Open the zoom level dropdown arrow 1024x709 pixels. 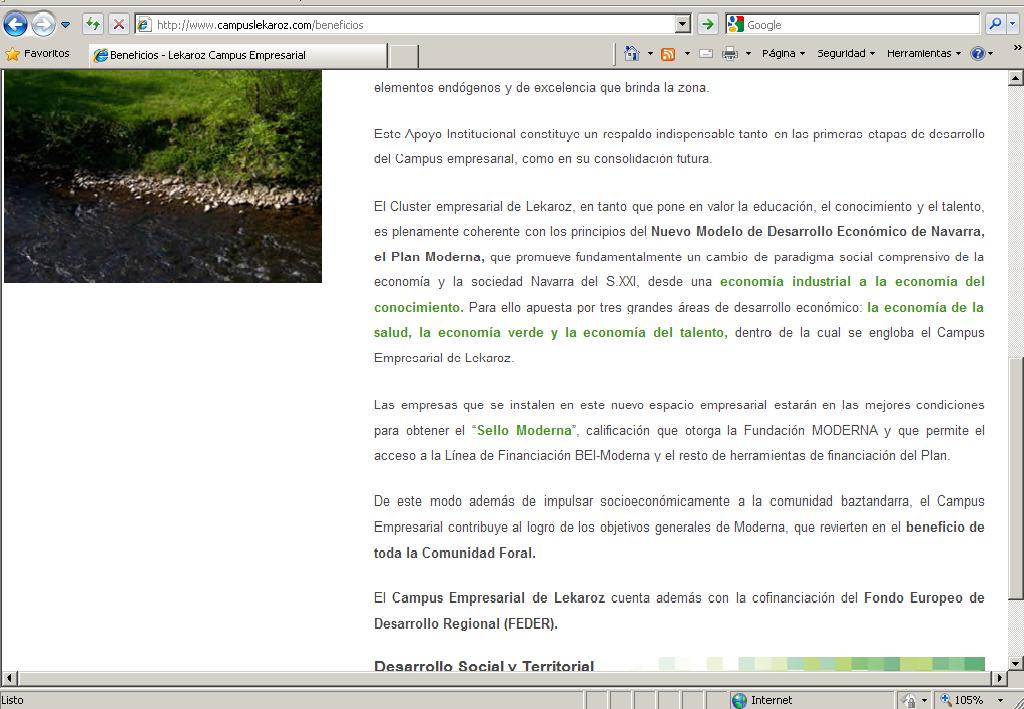(x=1000, y=701)
